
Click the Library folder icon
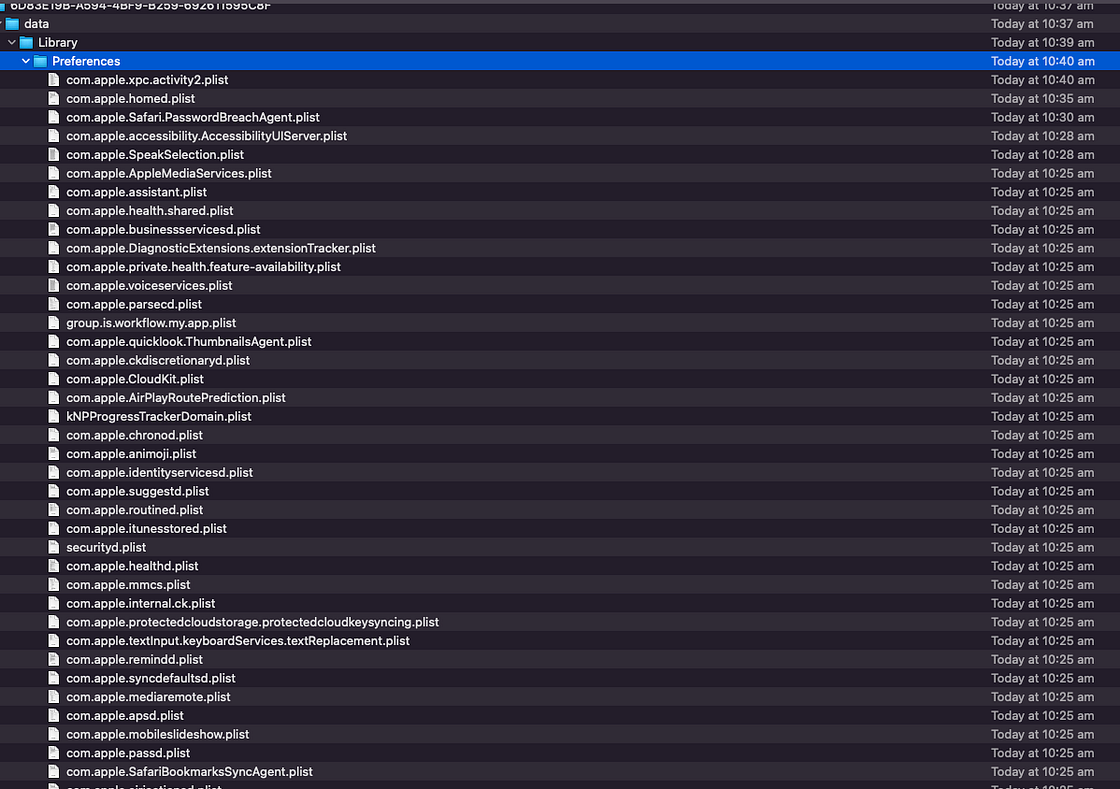tap(26, 43)
